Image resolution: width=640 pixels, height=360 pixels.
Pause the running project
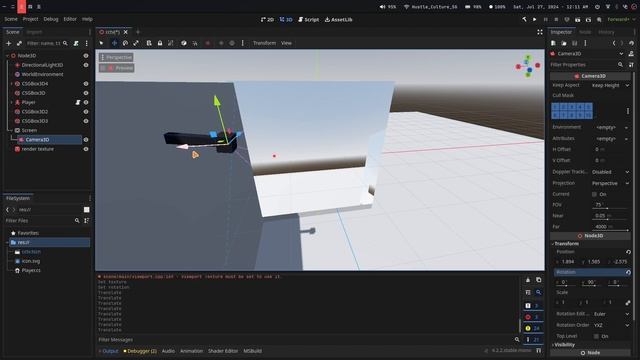546,19
